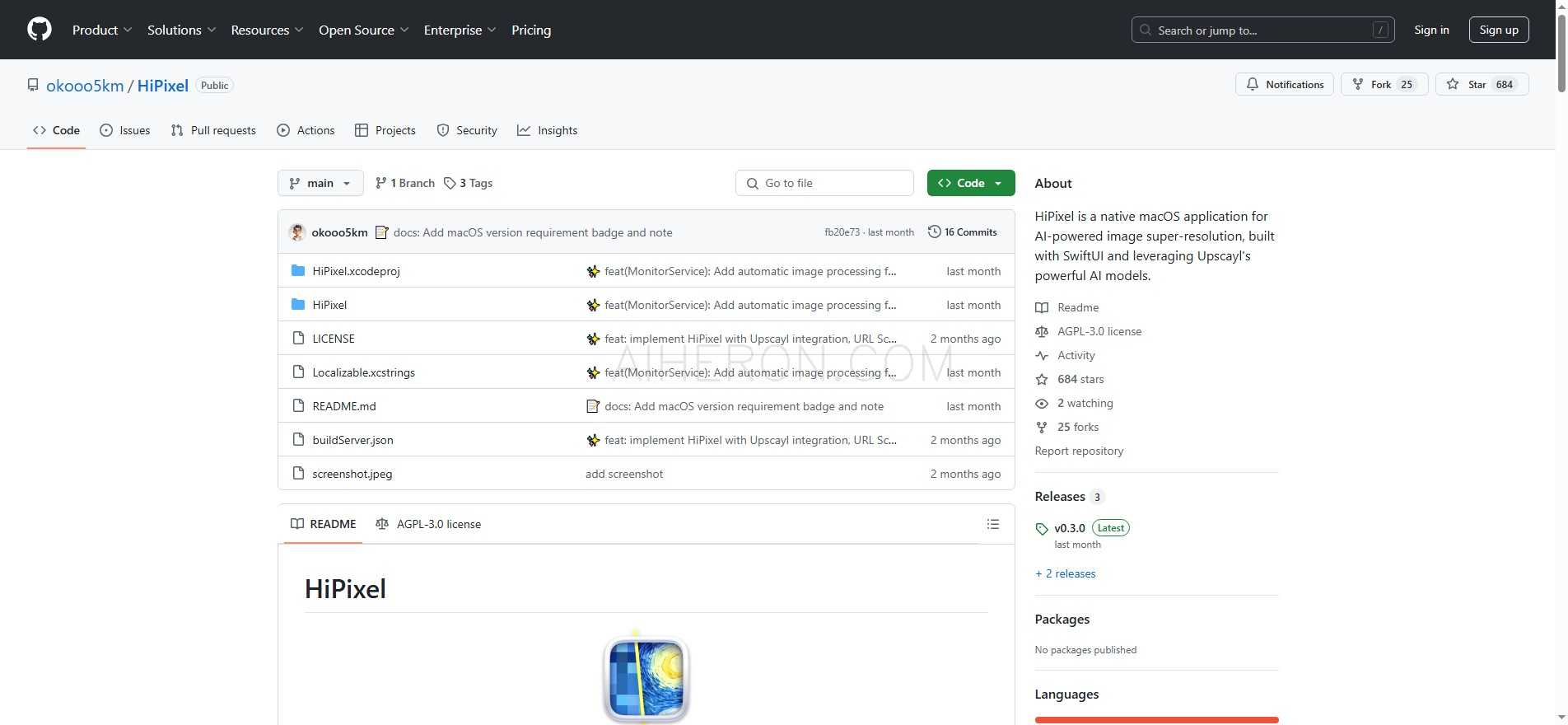Click the Sign up button
The height and width of the screenshot is (725, 1568).
coord(1499,30)
